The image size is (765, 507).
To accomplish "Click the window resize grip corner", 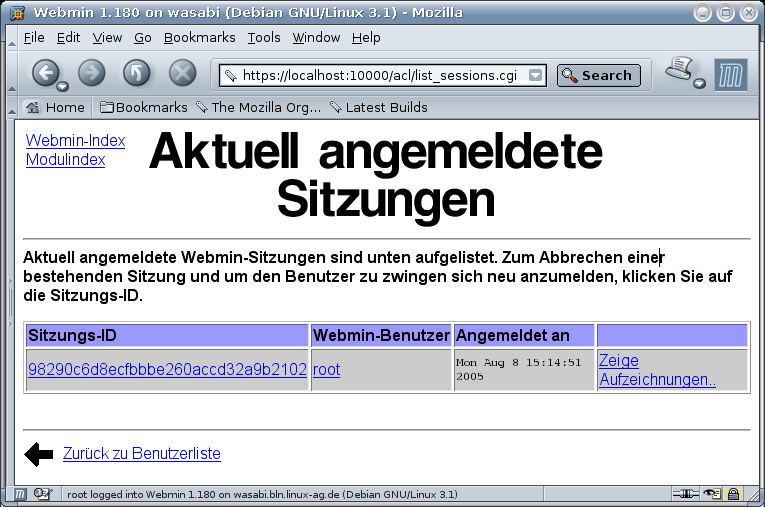I will point(752,494).
